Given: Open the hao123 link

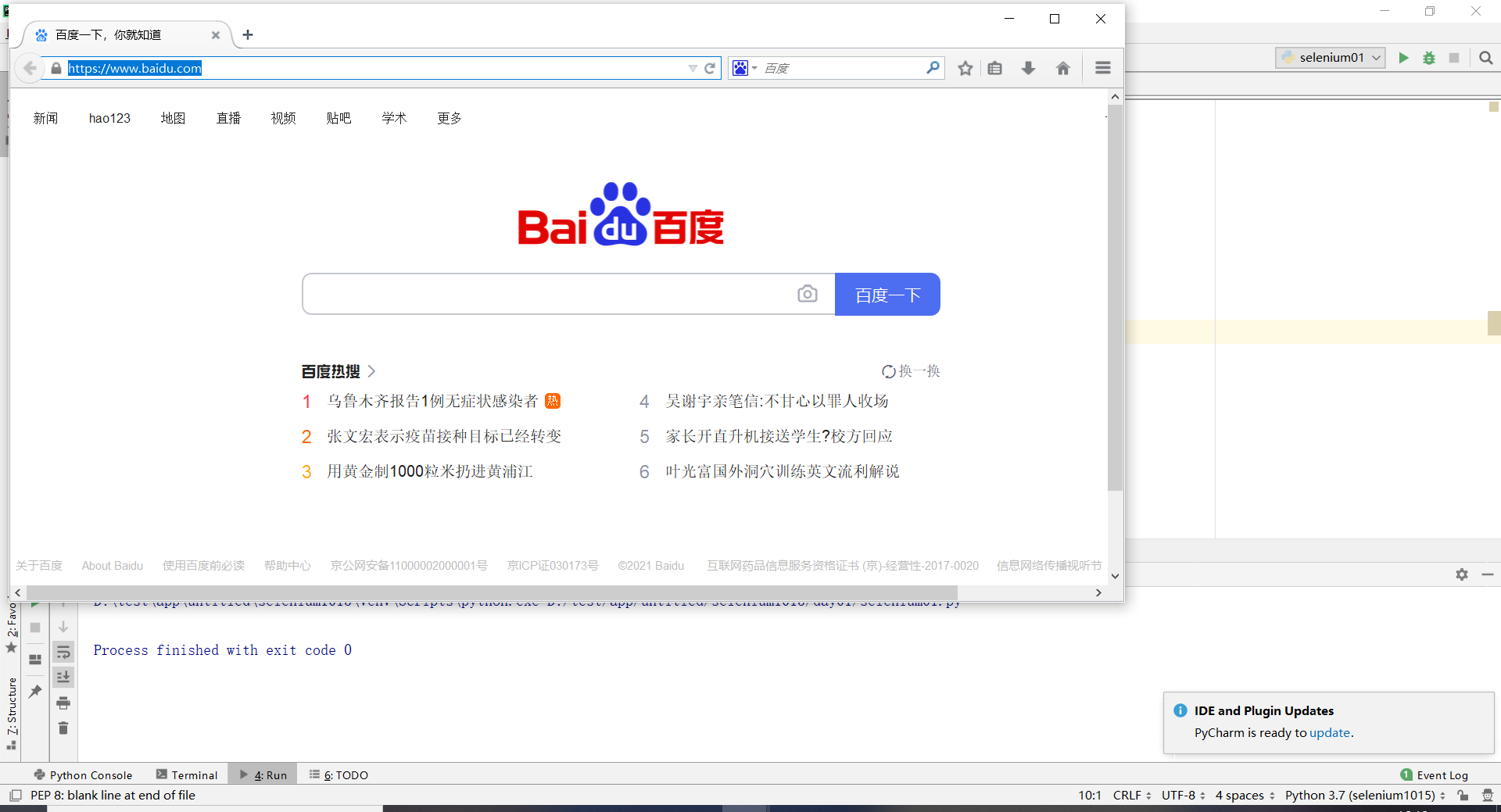Looking at the screenshot, I should (109, 118).
